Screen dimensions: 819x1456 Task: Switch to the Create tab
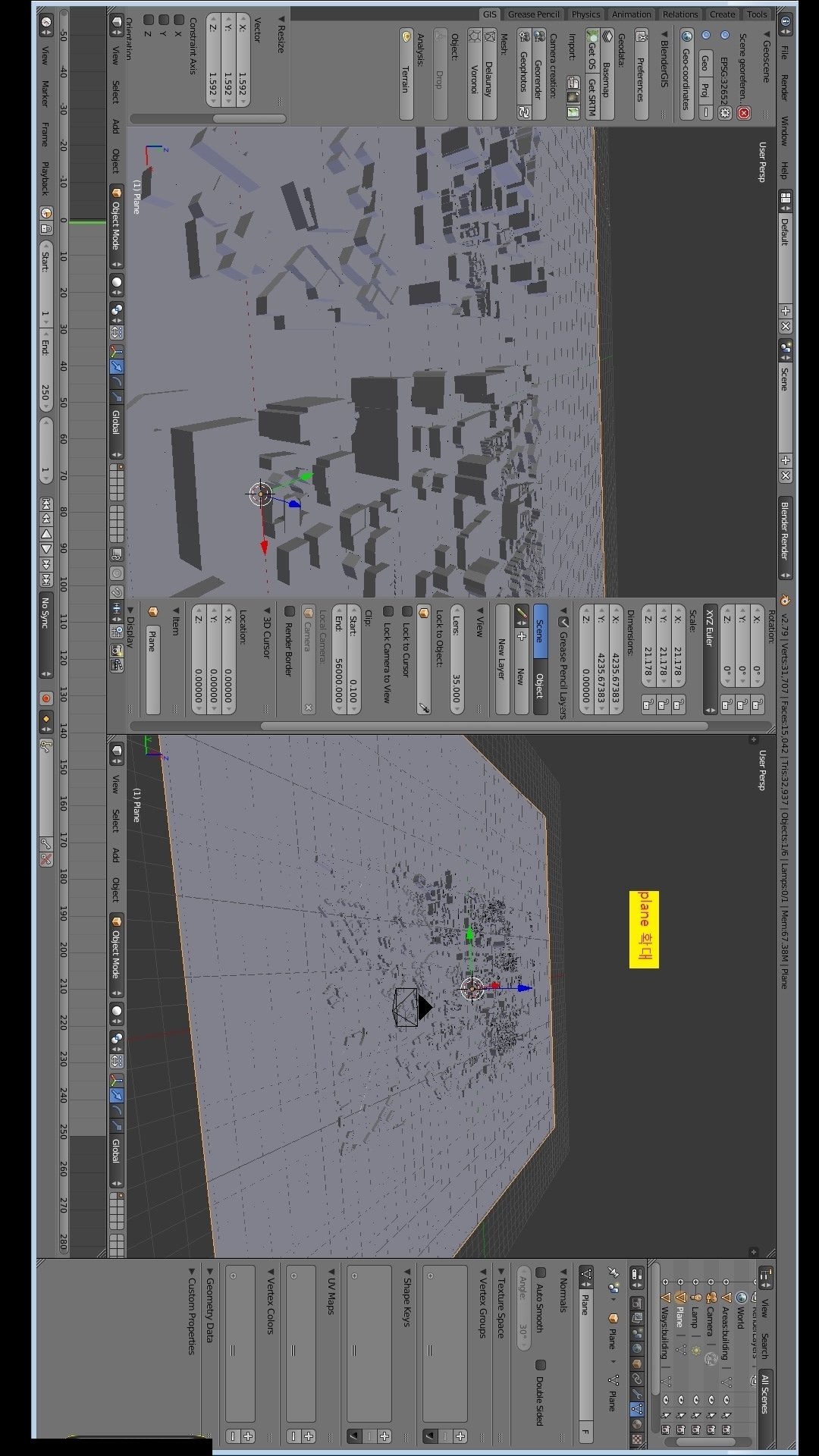(722, 14)
